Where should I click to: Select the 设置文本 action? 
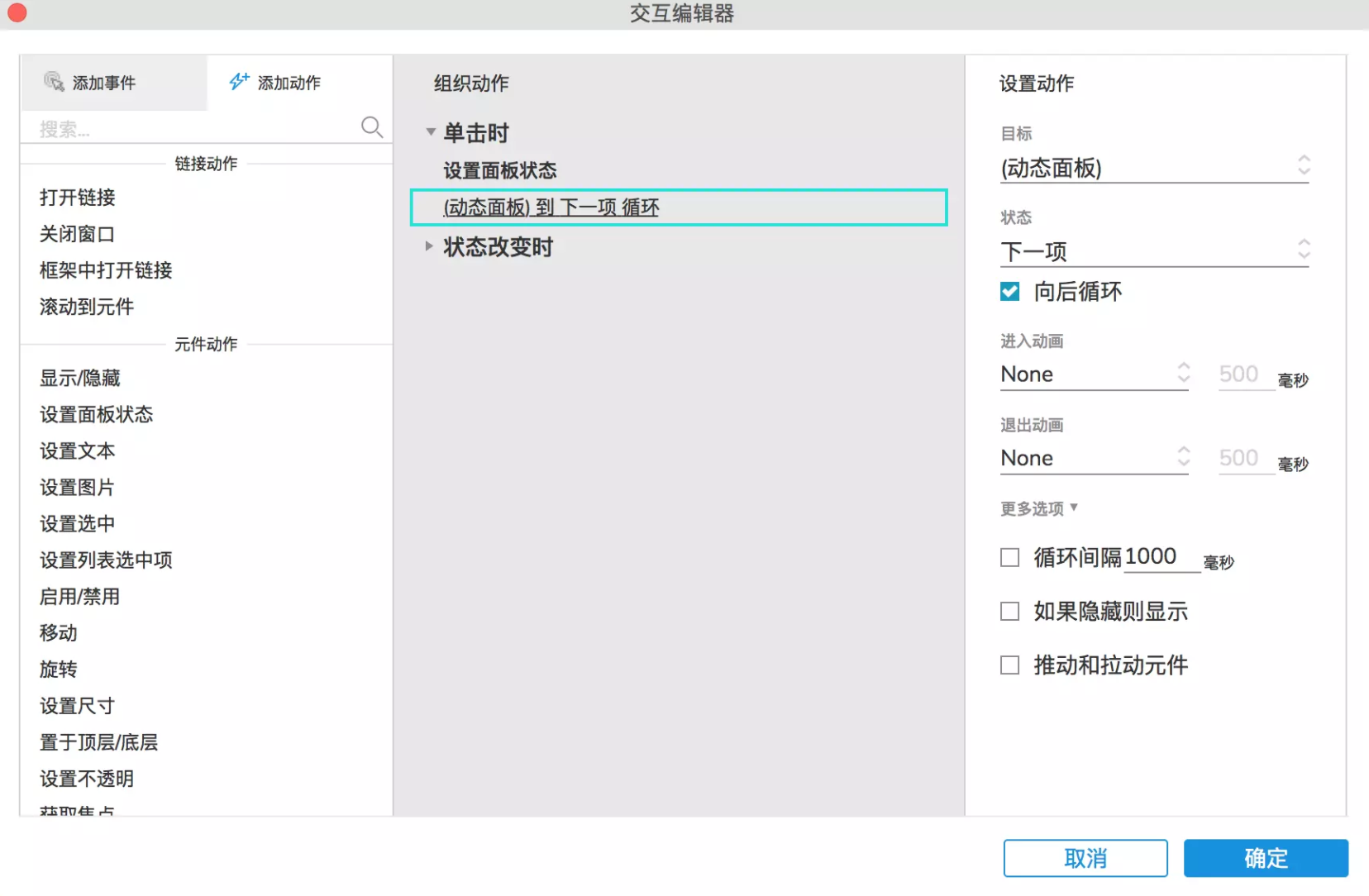(78, 451)
